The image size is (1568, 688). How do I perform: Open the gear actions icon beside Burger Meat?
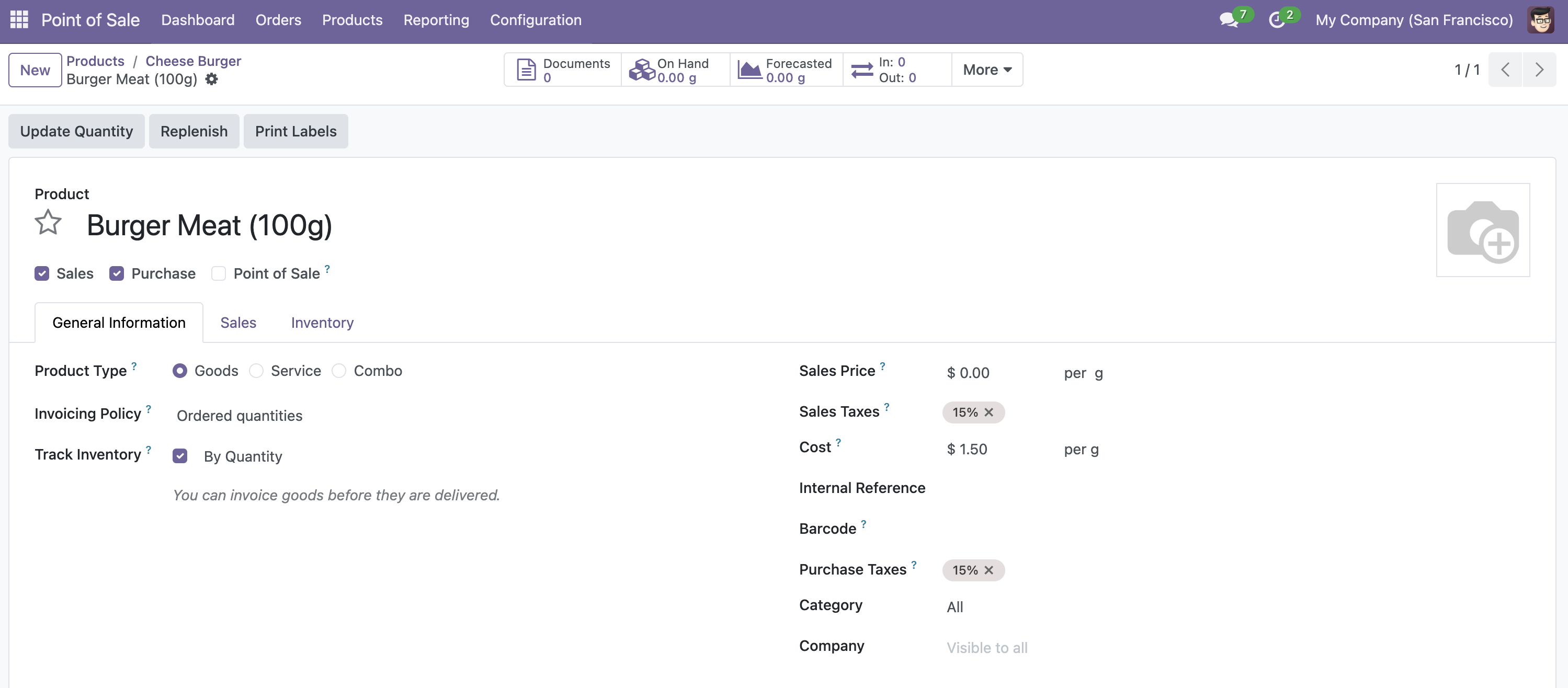pos(211,79)
